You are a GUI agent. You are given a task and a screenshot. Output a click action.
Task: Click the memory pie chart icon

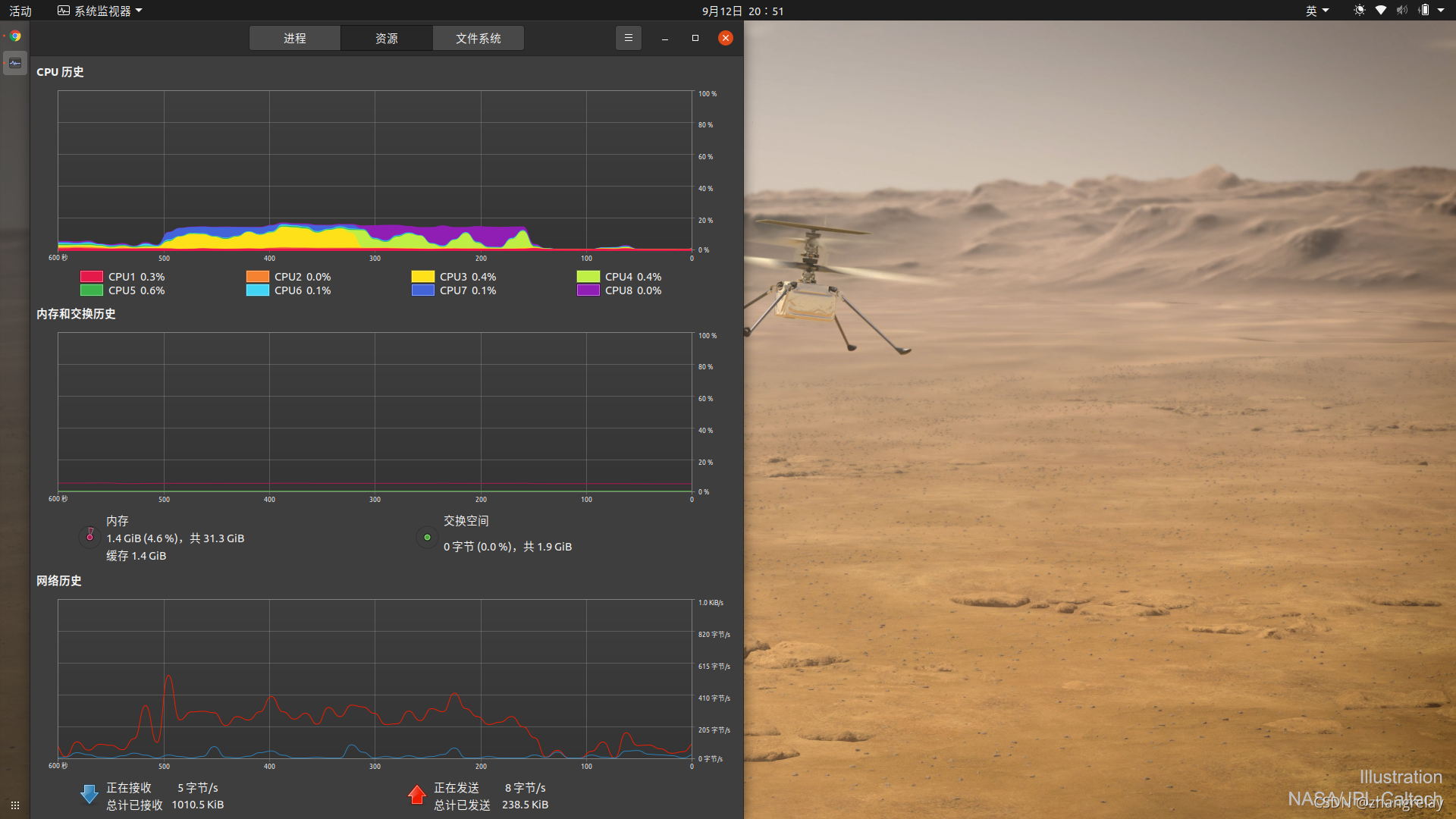click(x=89, y=537)
